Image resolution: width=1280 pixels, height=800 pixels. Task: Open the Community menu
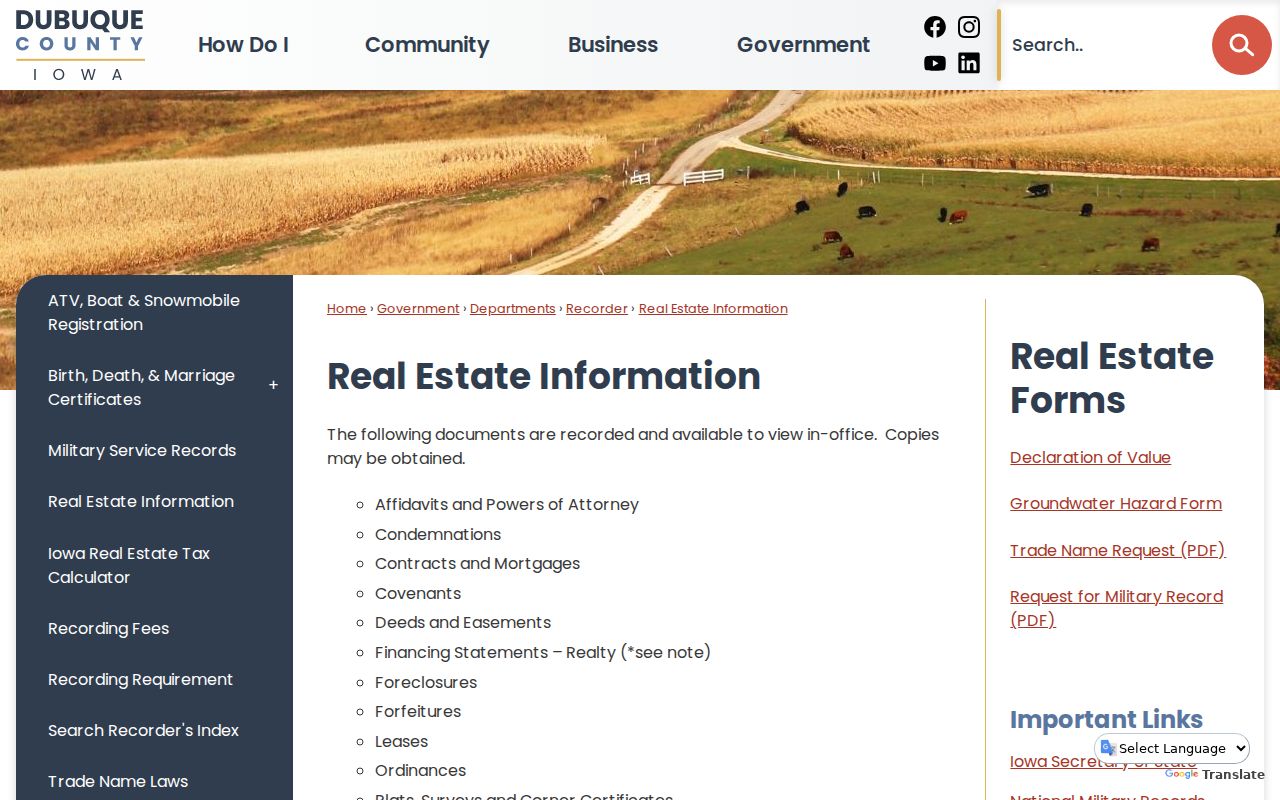[x=427, y=45]
